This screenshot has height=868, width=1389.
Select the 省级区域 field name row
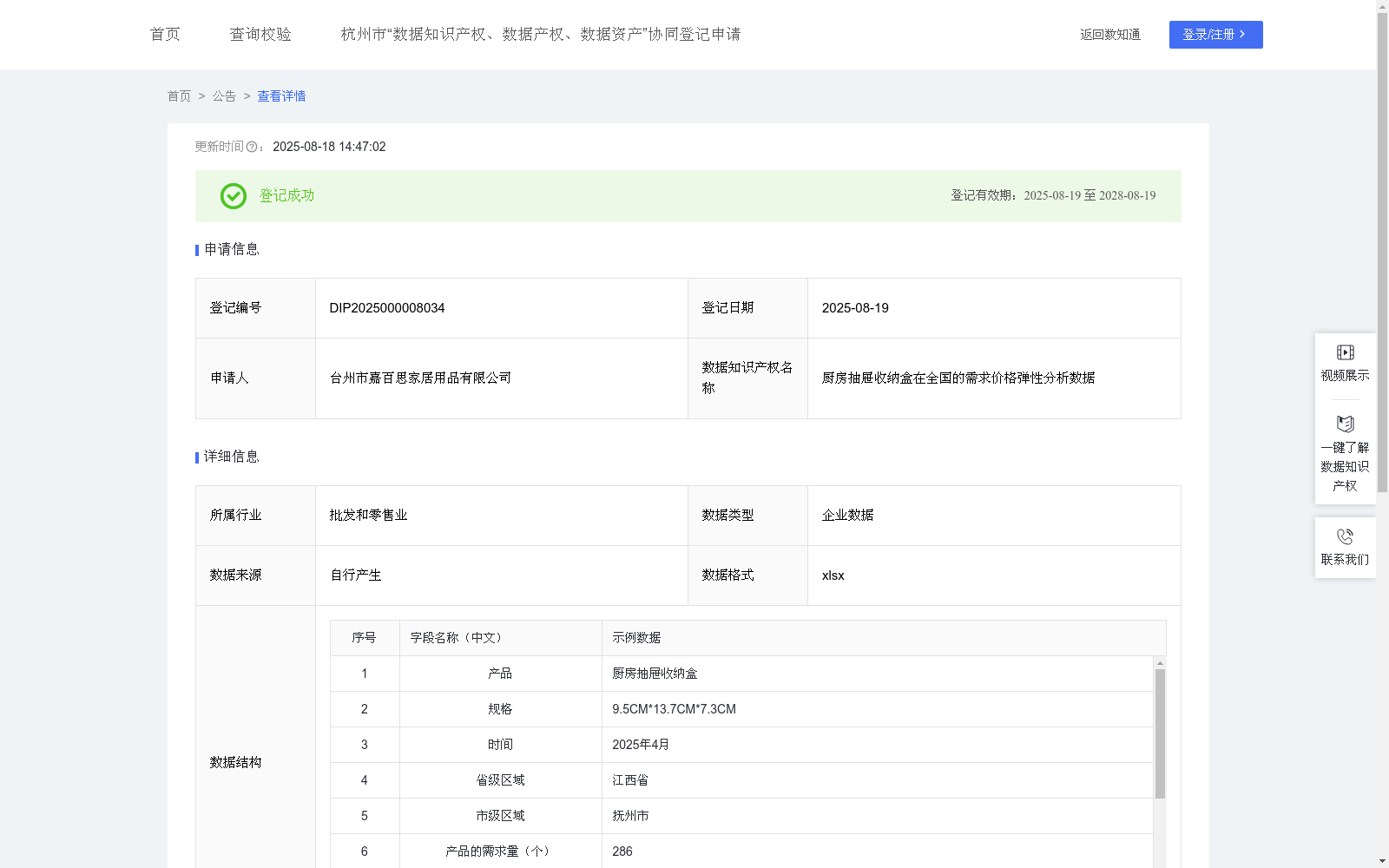[500, 780]
